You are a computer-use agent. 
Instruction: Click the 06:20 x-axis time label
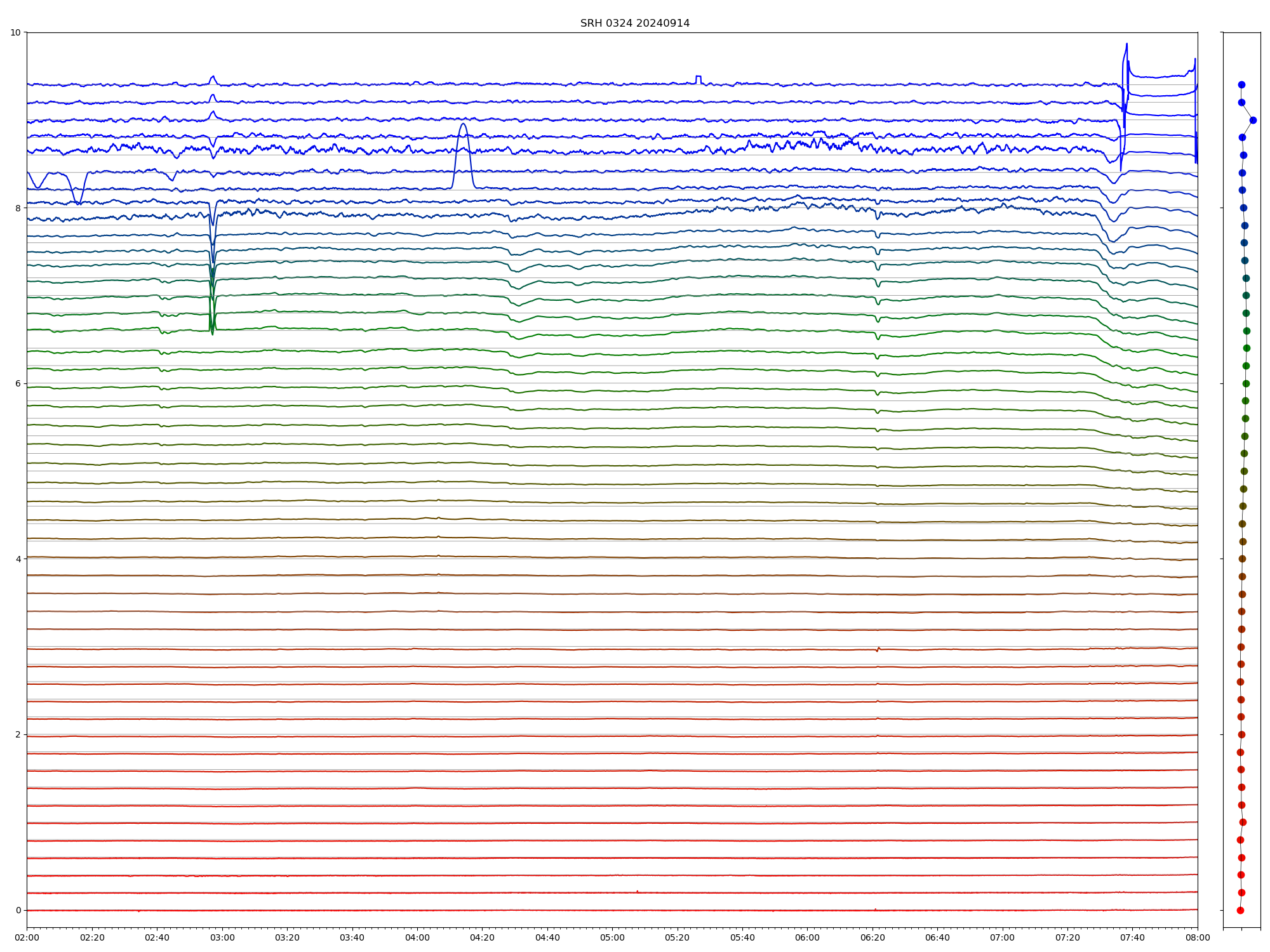pos(872,937)
